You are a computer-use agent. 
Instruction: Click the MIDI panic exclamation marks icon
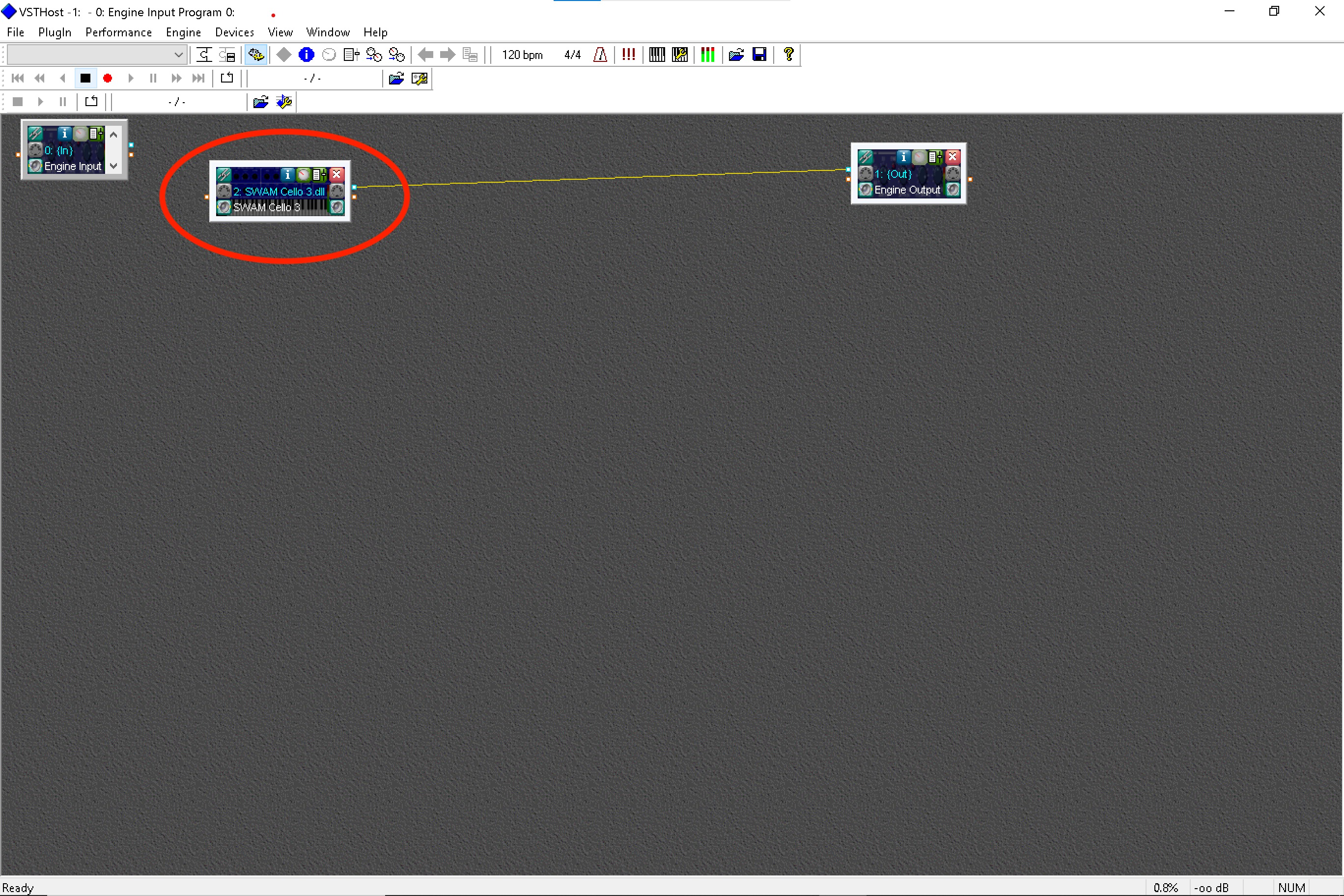(628, 55)
